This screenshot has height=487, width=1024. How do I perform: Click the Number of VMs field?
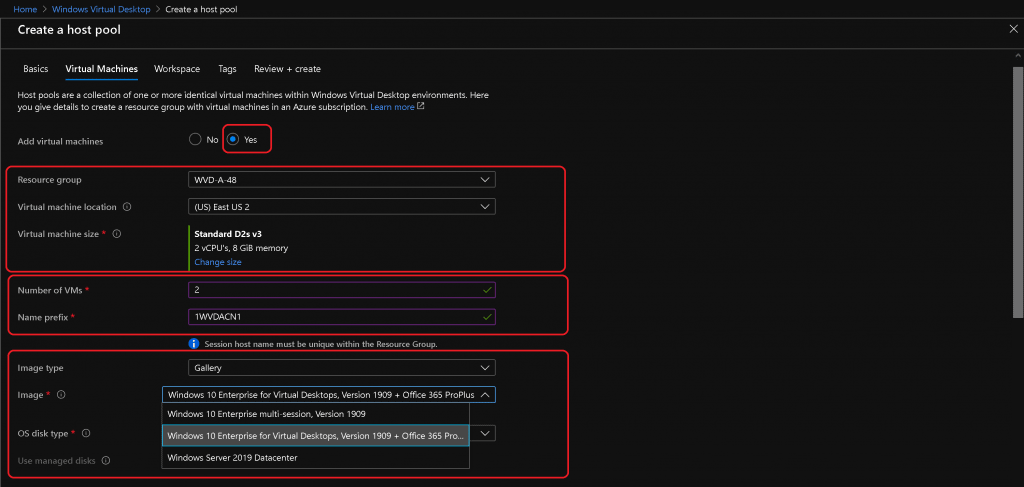[342, 290]
